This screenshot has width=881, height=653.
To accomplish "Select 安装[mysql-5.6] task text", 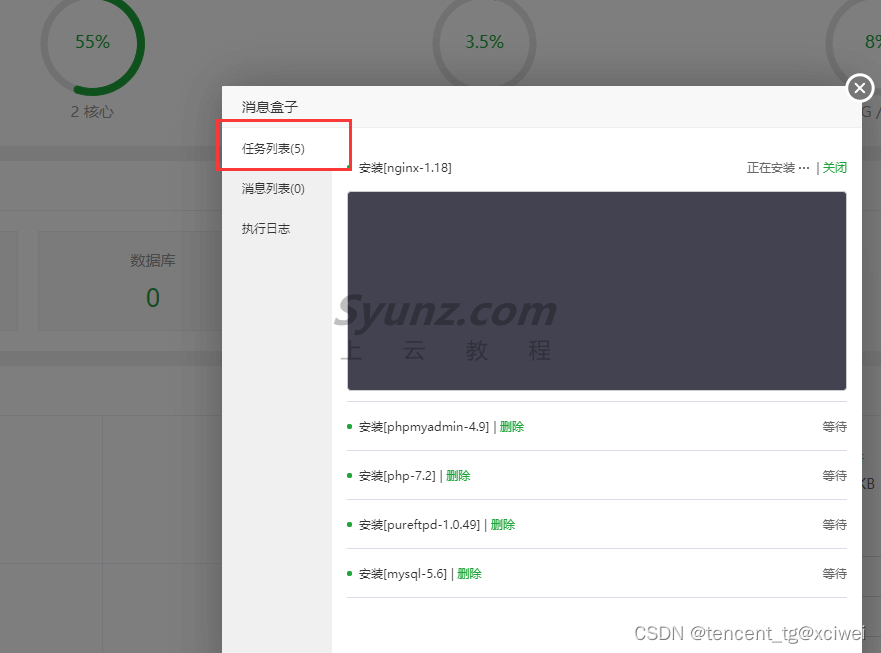I will 403,574.
